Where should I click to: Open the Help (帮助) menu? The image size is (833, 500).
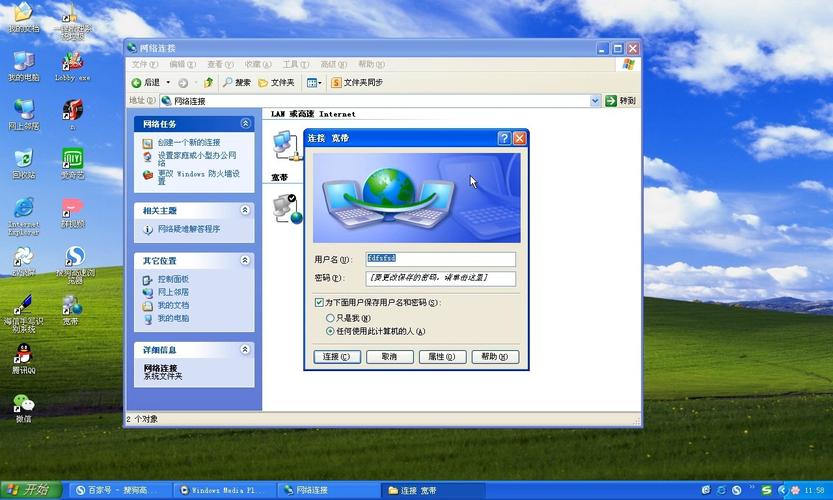click(x=371, y=64)
